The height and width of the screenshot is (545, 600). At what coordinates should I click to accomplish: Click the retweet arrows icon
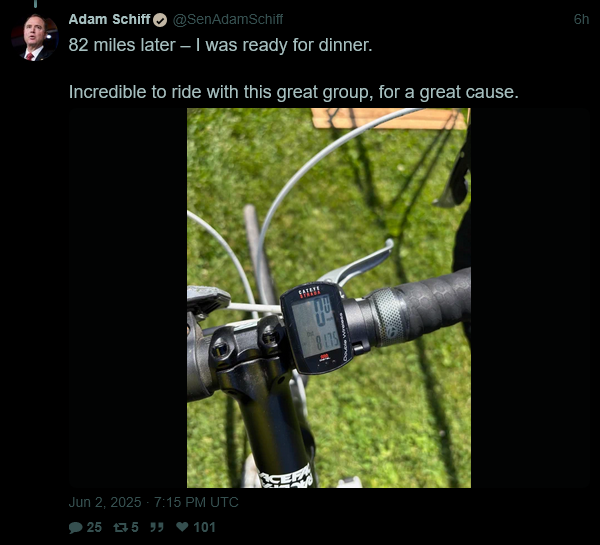[121, 527]
